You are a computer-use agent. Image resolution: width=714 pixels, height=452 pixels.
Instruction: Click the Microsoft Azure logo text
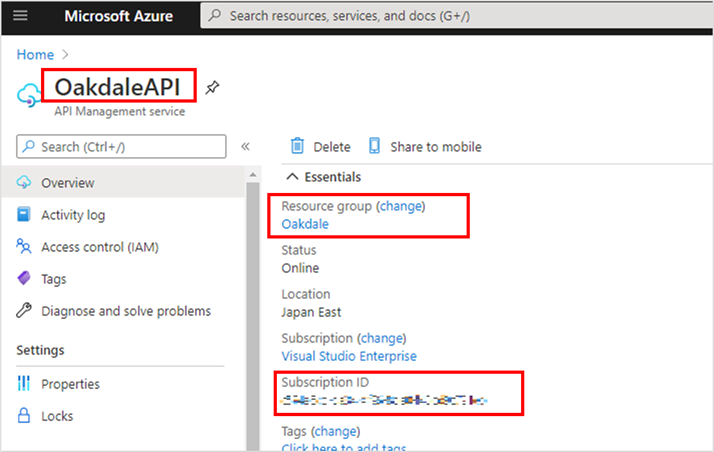point(118,16)
